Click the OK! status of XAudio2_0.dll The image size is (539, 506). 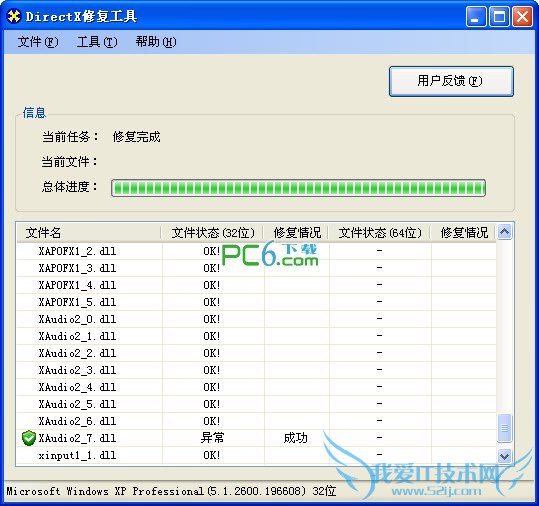coord(211,319)
